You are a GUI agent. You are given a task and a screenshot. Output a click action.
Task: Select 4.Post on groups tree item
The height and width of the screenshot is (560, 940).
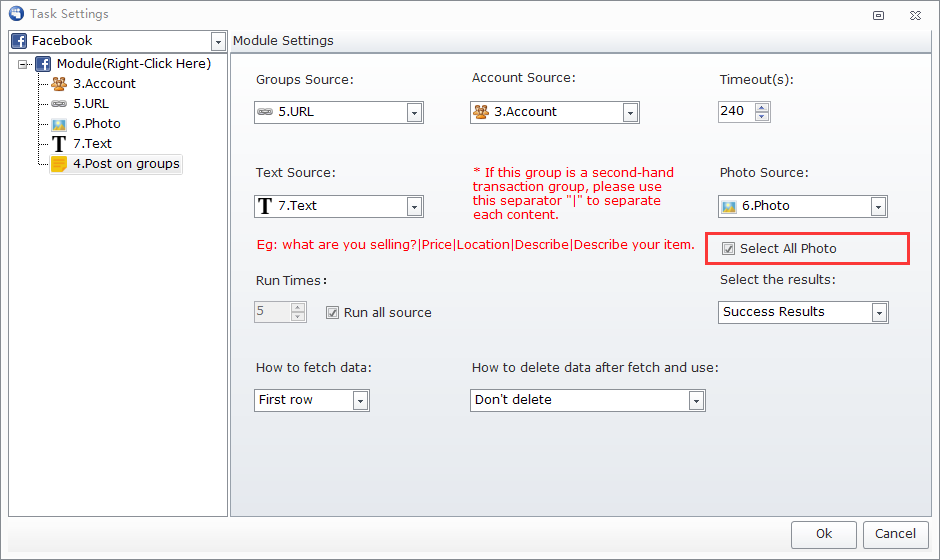(126, 164)
